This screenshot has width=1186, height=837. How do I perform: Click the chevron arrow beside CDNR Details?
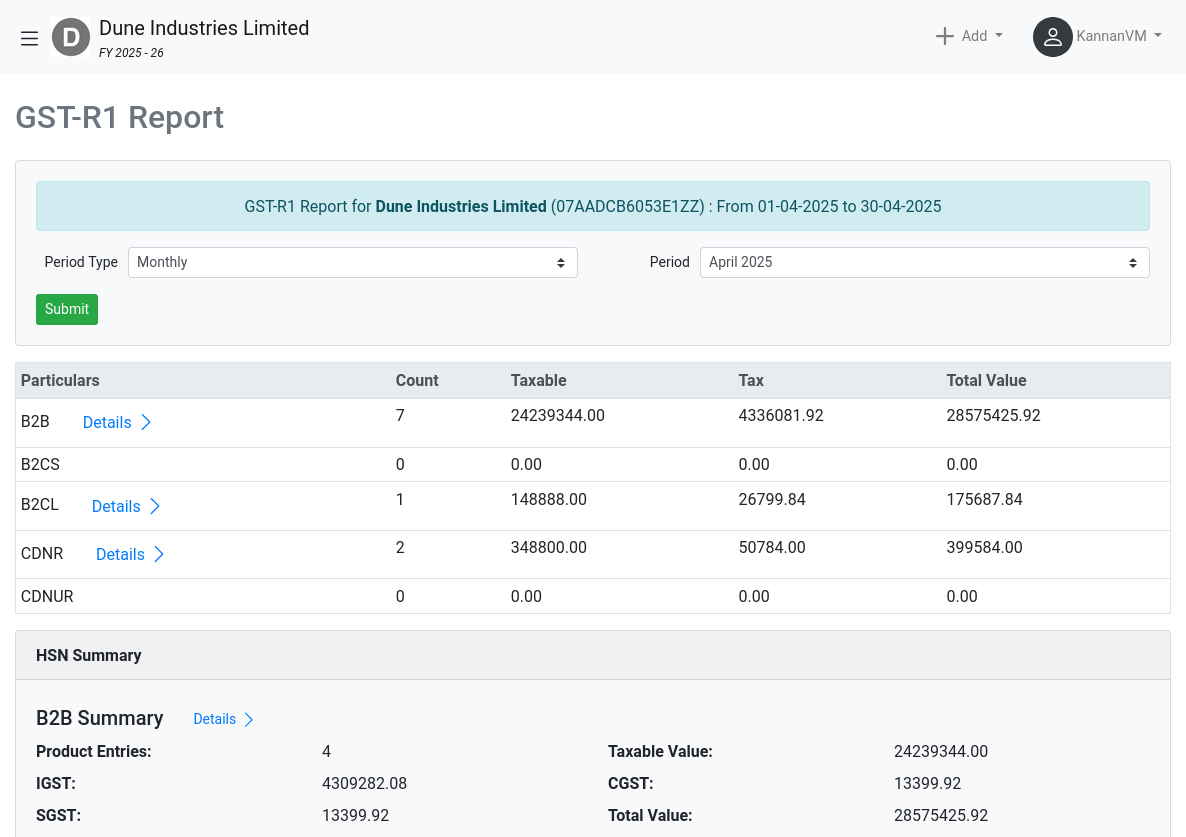(159, 555)
